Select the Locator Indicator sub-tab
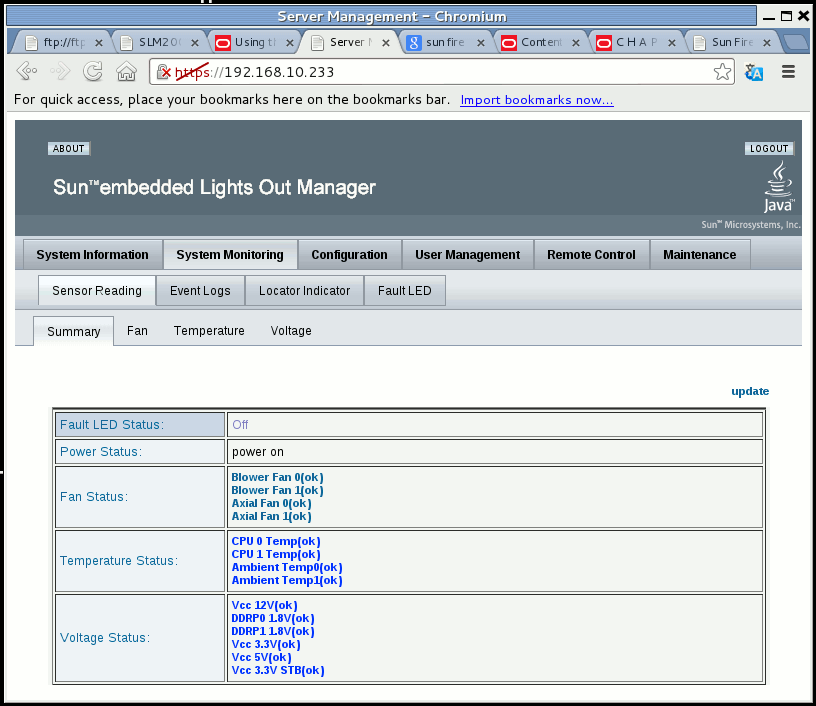Image resolution: width=816 pixels, height=706 pixels. (x=304, y=291)
